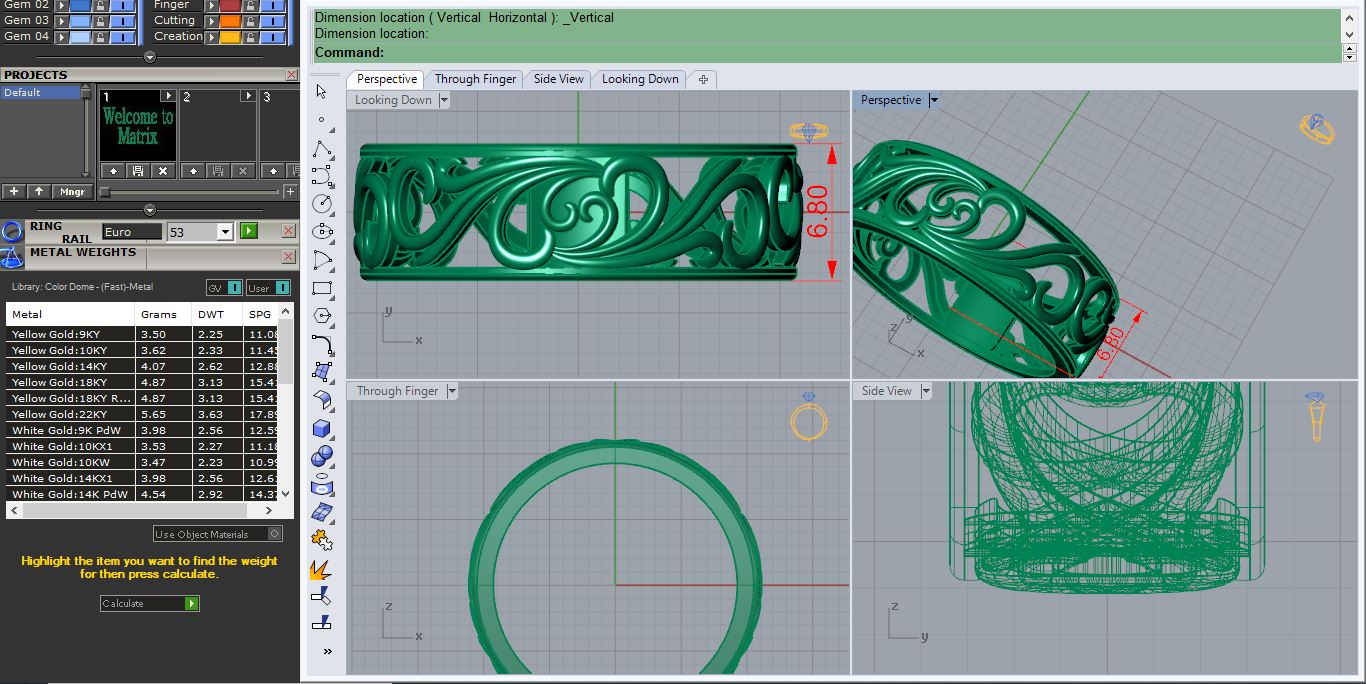The image size is (1366, 684).
Task: Switch to the Through Finger tab
Action: (x=475, y=79)
